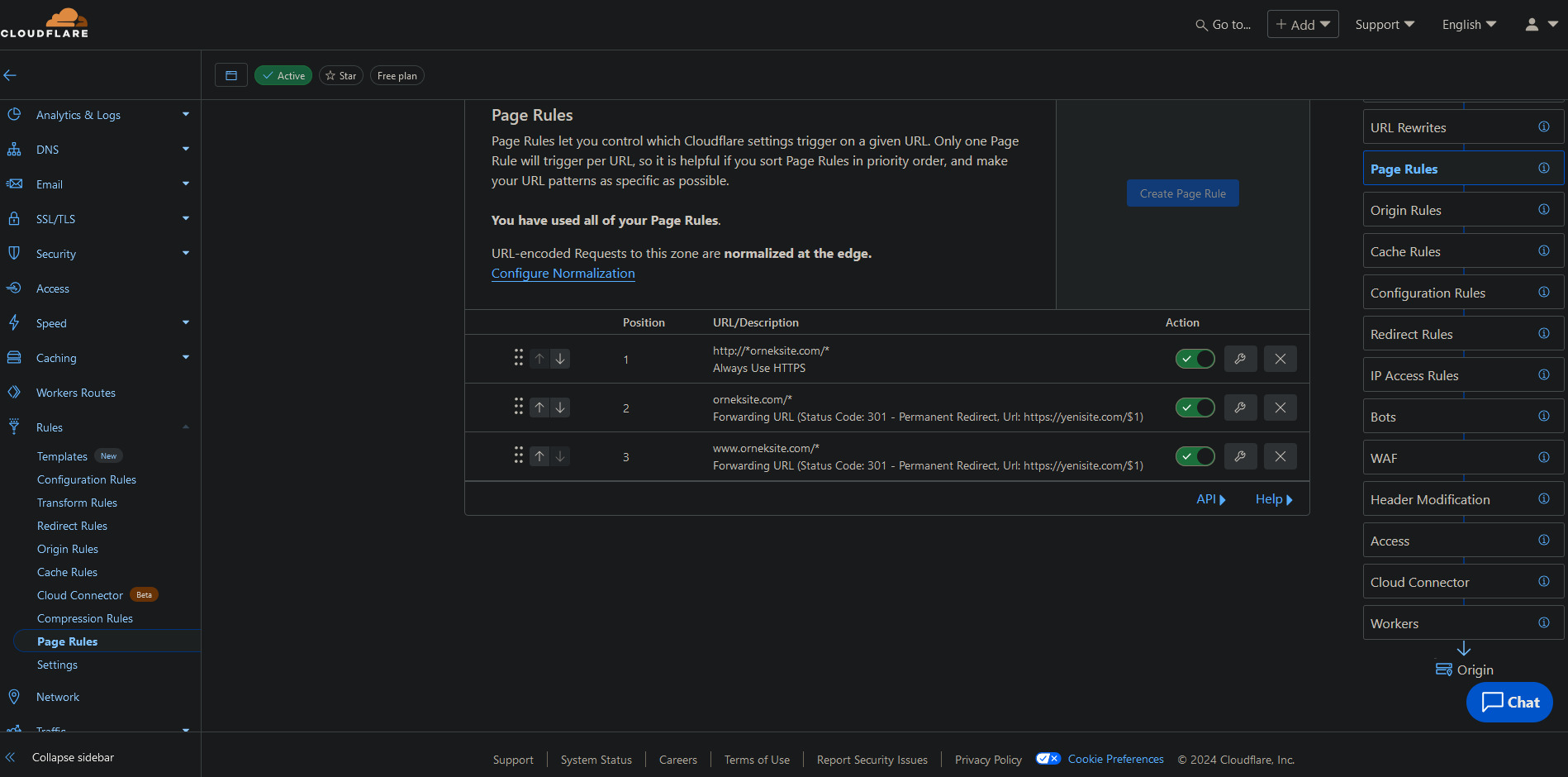Click the user account icon
Image resolution: width=1568 pixels, height=777 pixels.
point(1532,25)
